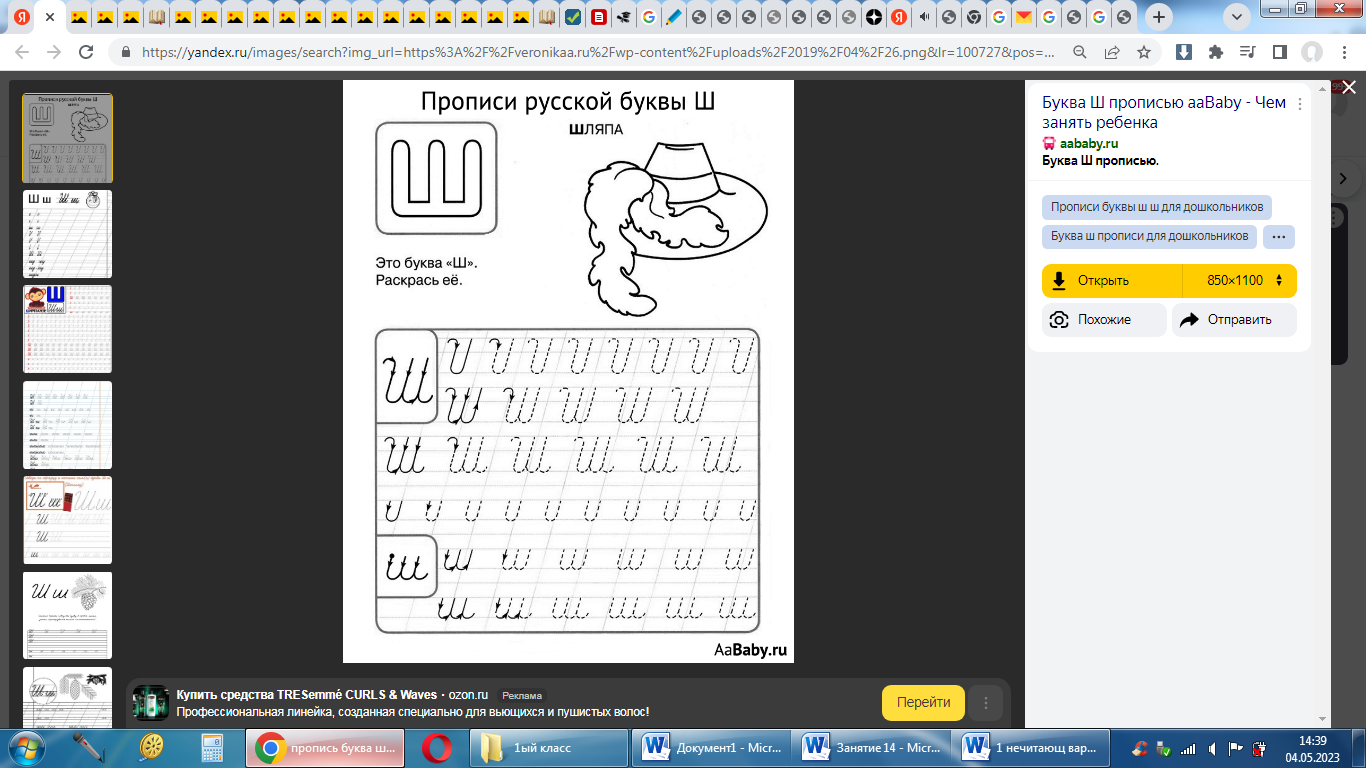
Task: Open the tab search dropdown arrow
Action: (x=1236, y=16)
